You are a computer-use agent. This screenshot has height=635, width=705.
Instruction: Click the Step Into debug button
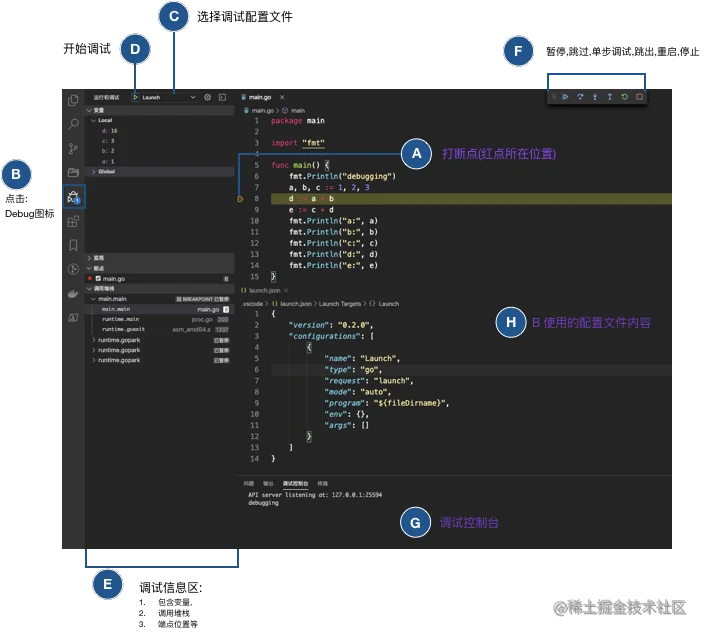(x=595, y=97)
